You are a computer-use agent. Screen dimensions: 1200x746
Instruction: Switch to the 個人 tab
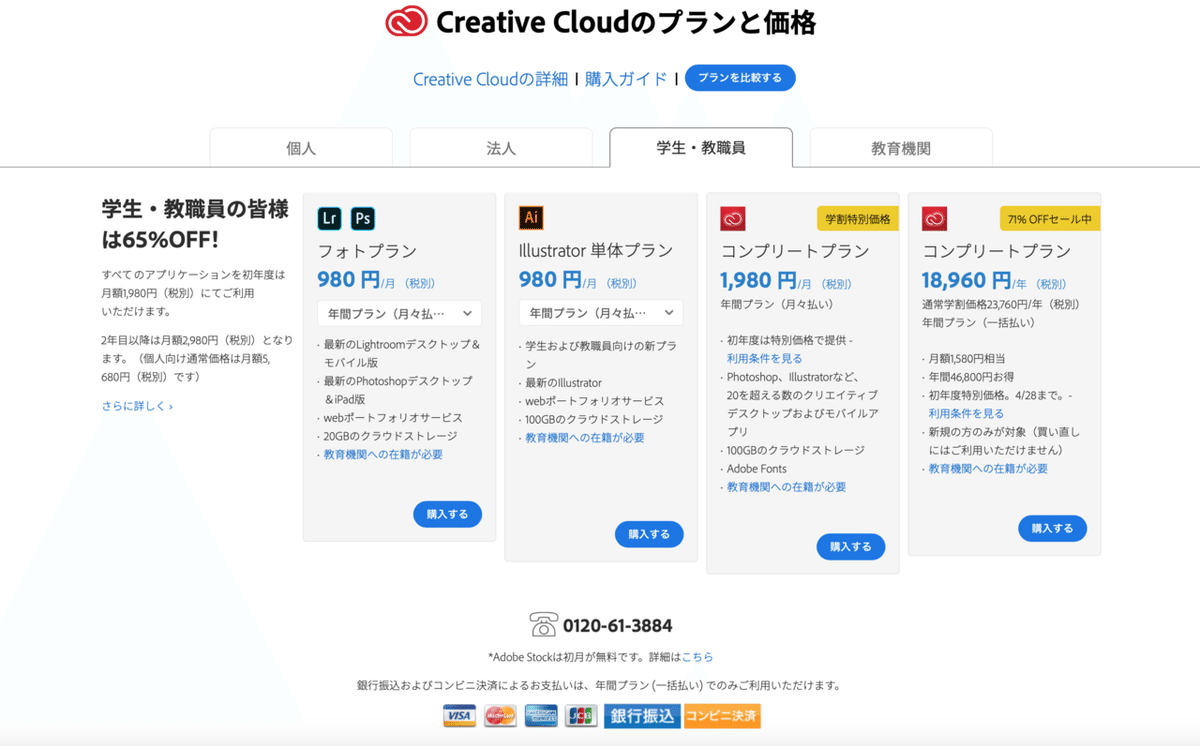(301, 148)
